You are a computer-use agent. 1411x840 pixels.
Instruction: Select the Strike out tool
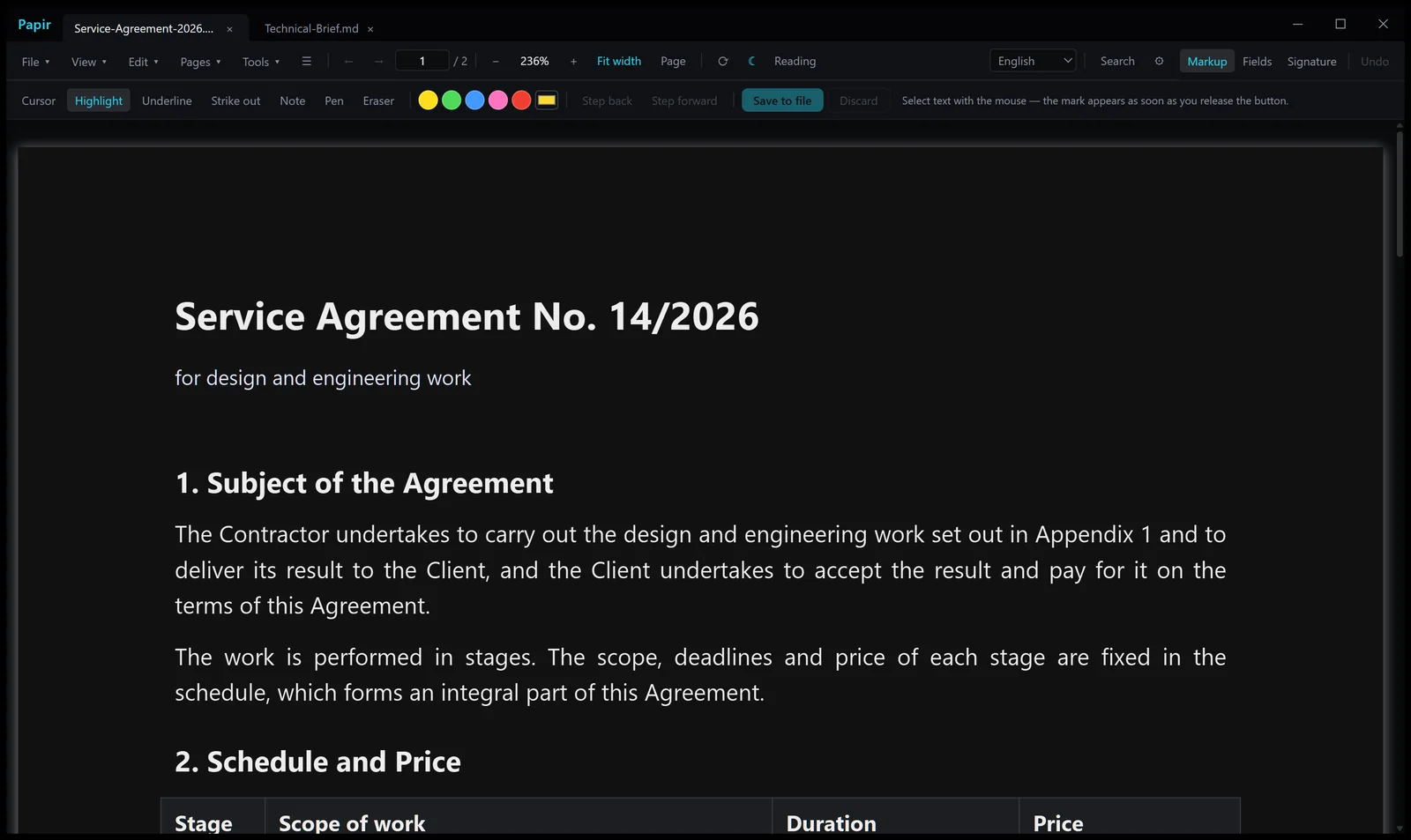click(x=235, y=101)
